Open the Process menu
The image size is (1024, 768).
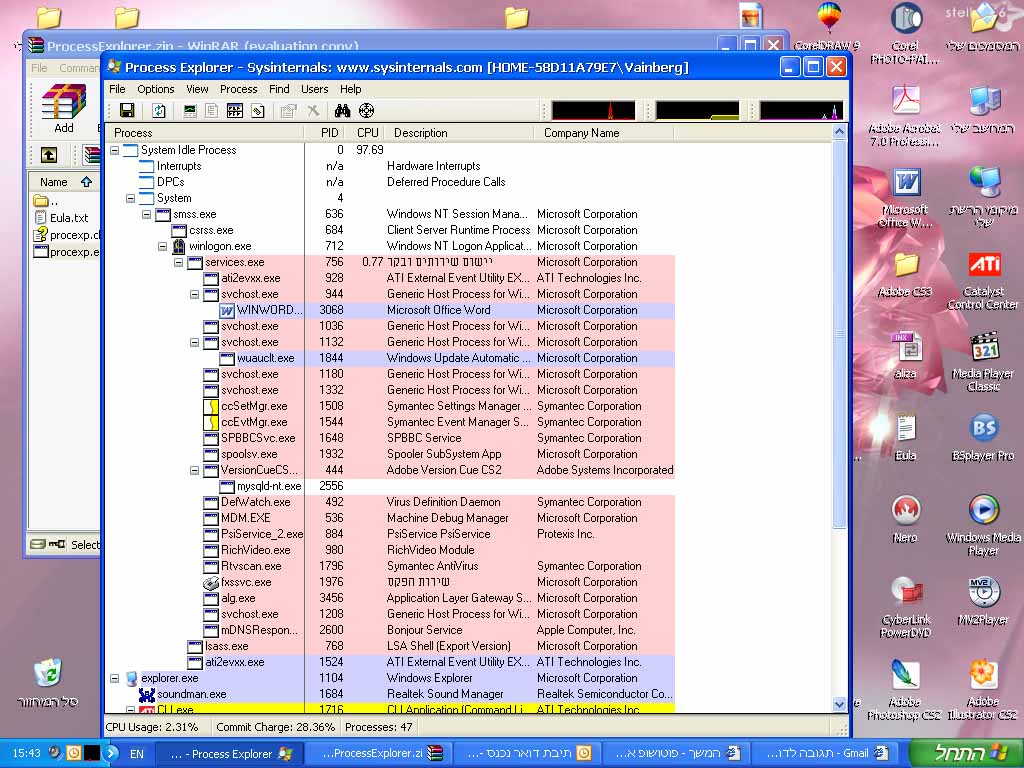[238, 89]
